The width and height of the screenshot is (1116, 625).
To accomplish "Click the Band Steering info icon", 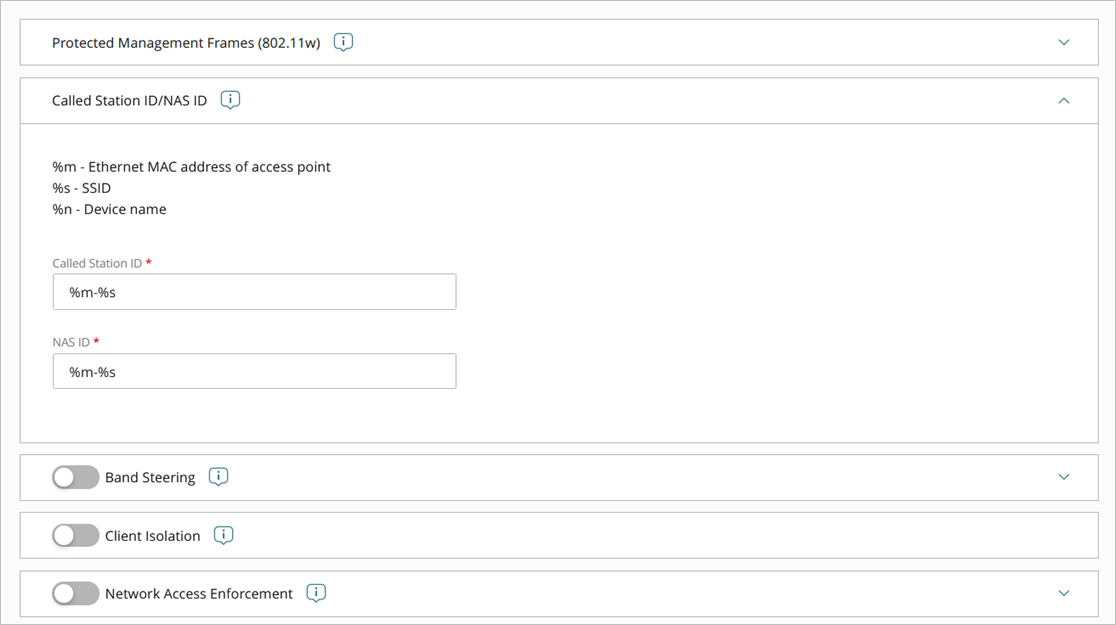I will coord(218,477).
